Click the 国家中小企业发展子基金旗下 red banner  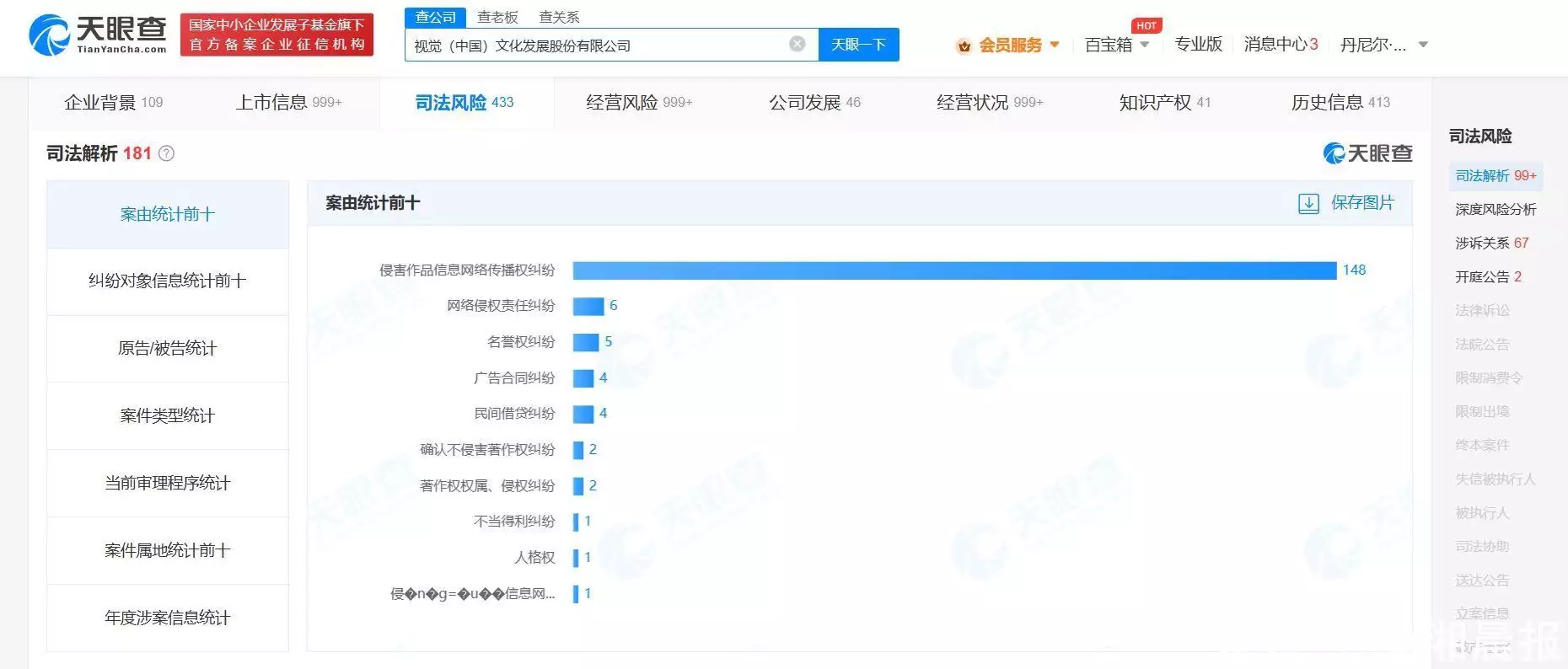click(277, 35)
